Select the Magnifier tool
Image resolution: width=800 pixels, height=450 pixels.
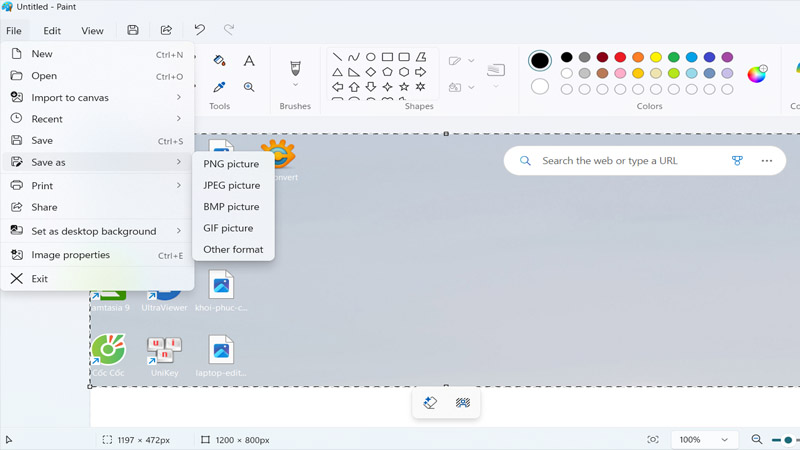pyautogui.click(x=249, y=87)
